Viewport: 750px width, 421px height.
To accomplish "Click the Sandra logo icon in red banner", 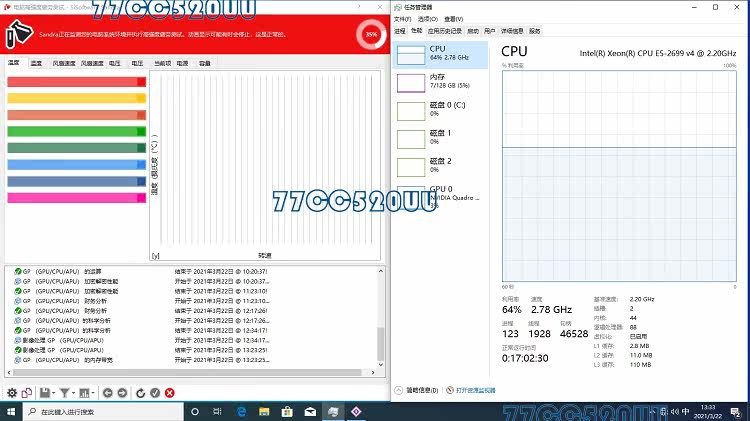I will (x=19, y=33).
